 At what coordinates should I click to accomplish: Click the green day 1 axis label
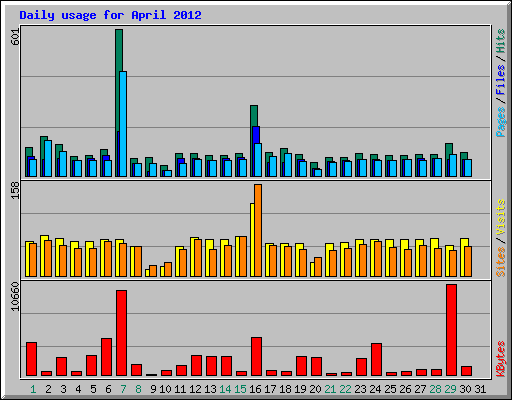(33, 389)
